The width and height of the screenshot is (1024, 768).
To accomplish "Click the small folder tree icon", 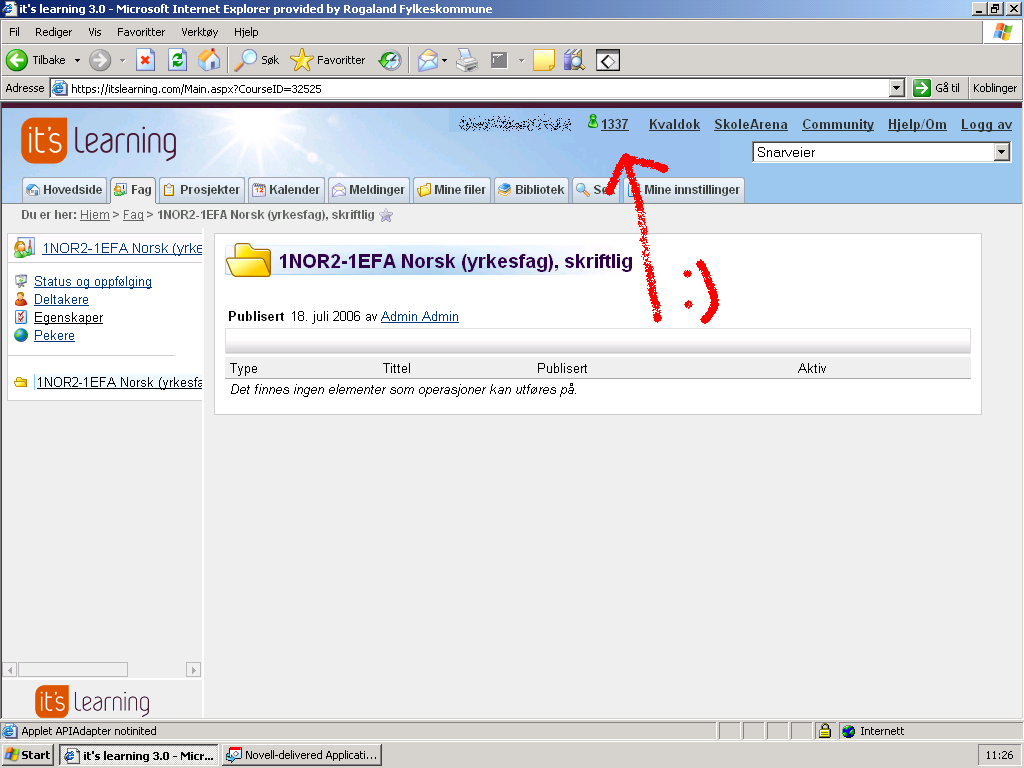I will click(21, 382).
